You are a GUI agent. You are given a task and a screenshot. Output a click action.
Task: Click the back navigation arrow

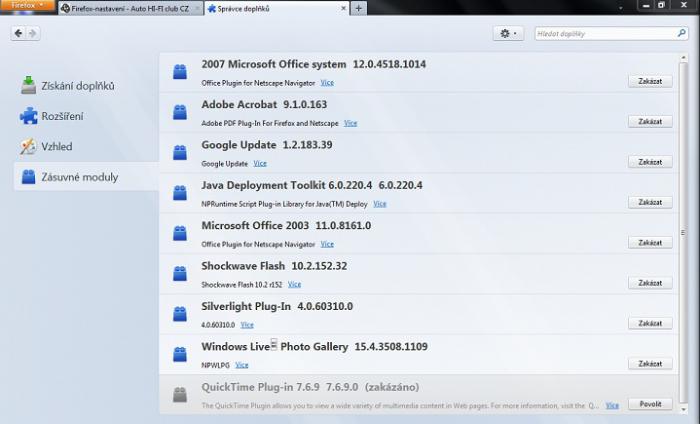pyautogui.click(x=19, y=33)
